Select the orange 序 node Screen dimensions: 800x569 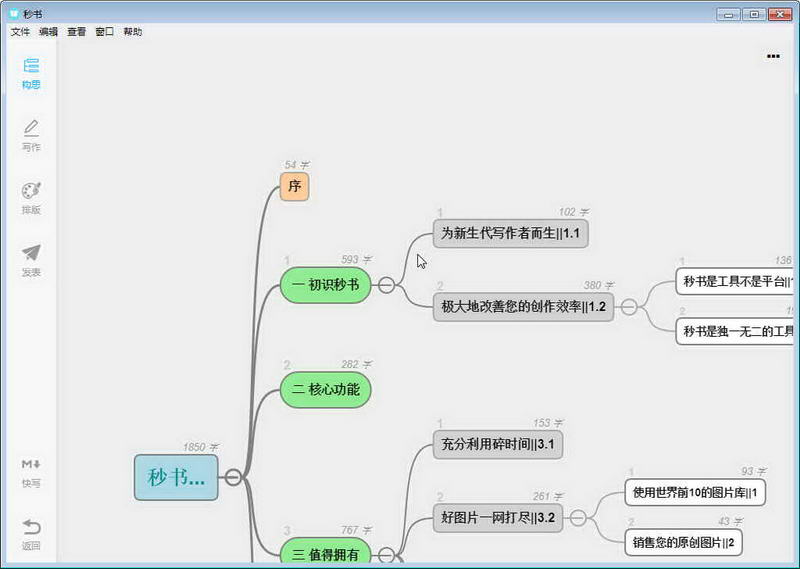(294, 186)
